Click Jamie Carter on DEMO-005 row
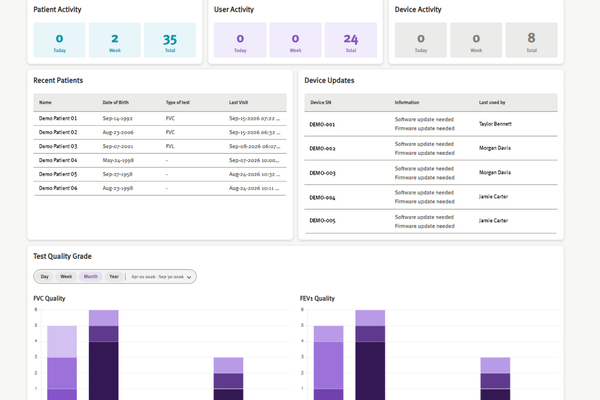This screenshot has height=400, width=600. point(493,220)
